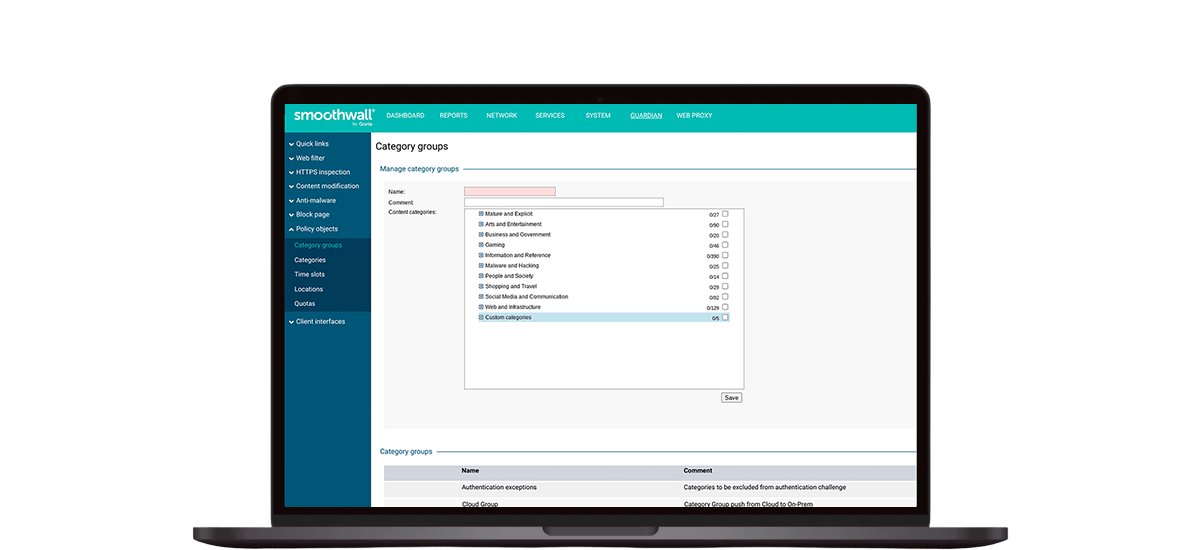Check the Business and Government checkbox
The width and height of the screenshot is (1200, 550).
point(726,234)
